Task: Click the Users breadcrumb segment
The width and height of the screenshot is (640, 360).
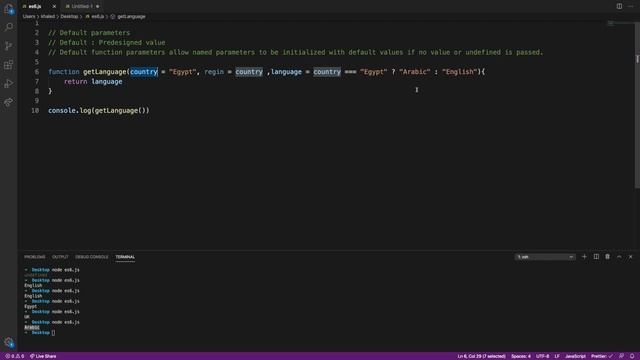Action: click(x=29, y=17)
